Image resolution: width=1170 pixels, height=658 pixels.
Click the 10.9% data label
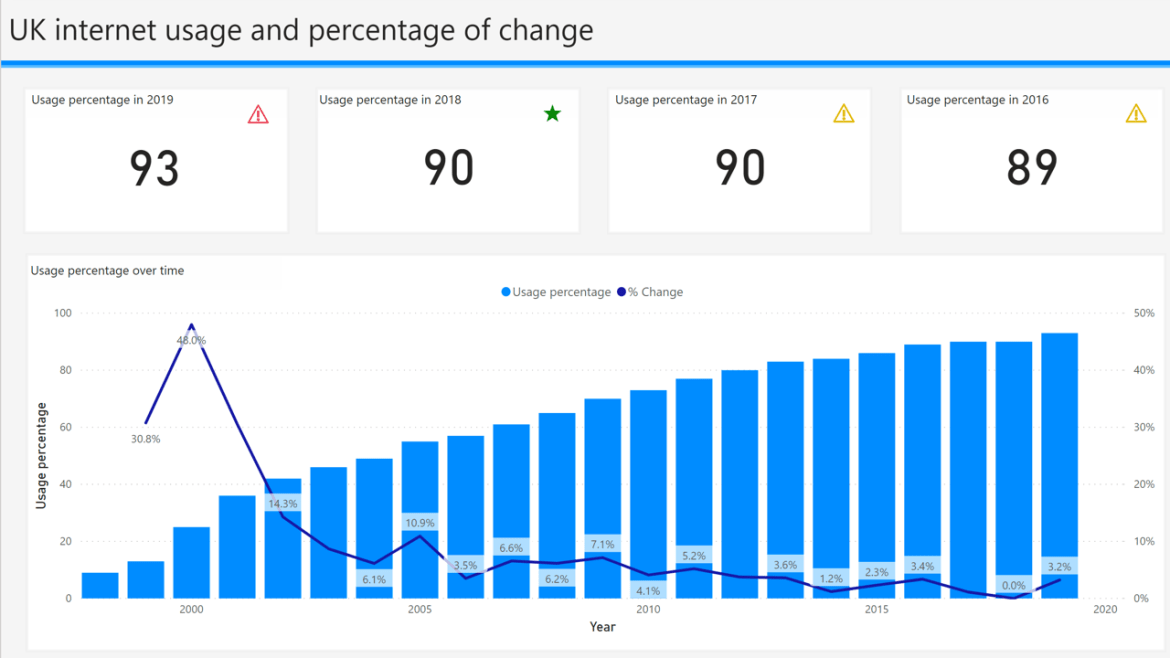coord(420,522)
